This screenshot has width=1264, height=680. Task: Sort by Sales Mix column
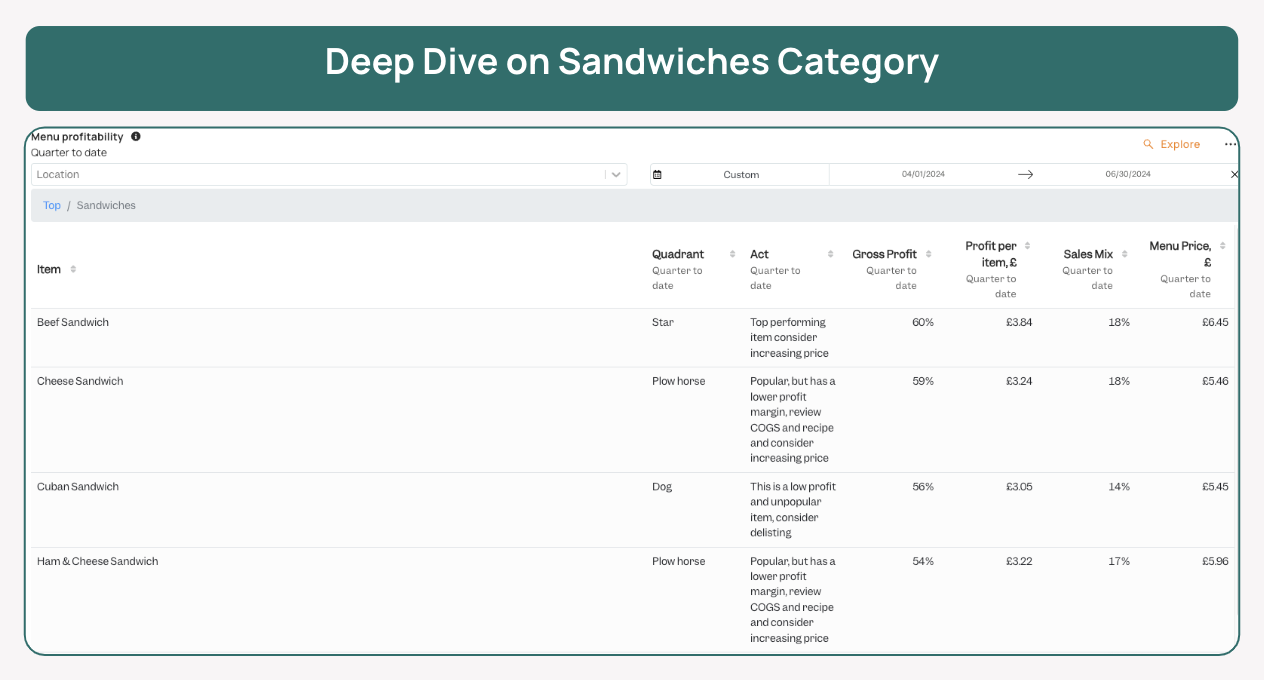[x=1125, y=254]
